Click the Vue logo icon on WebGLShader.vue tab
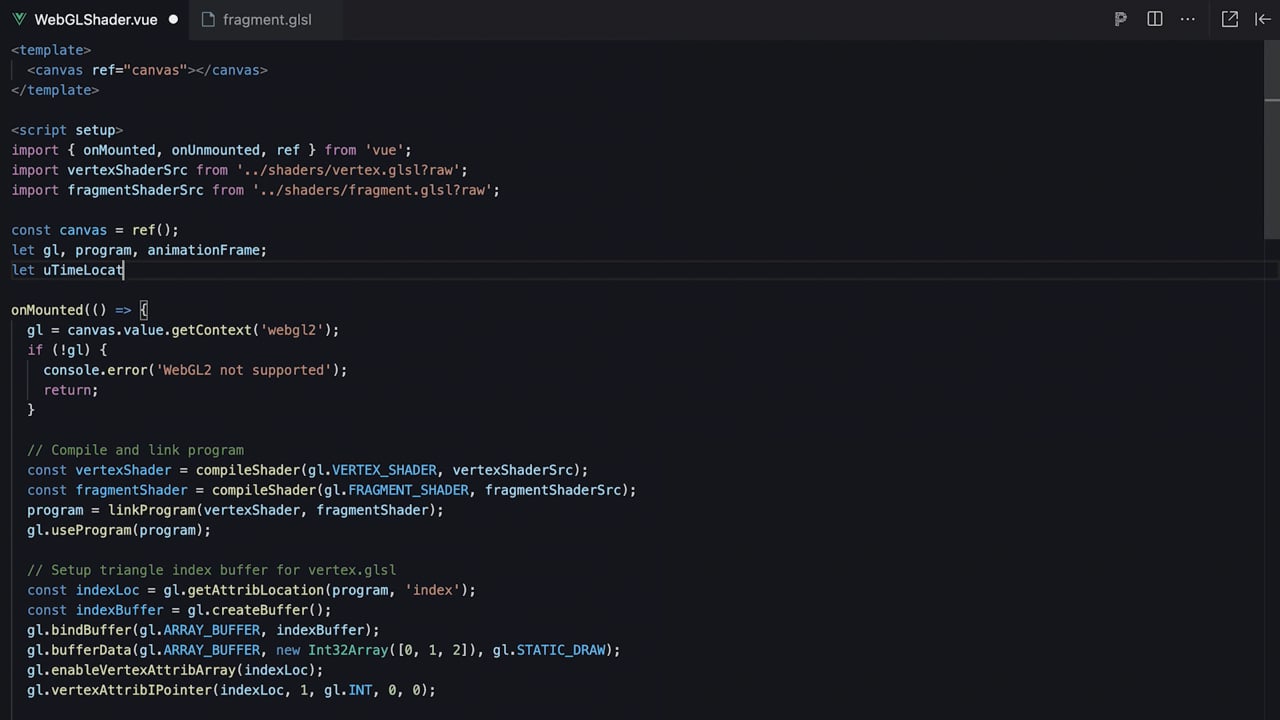Screen dimensions: 1280x720 (19, 19)
